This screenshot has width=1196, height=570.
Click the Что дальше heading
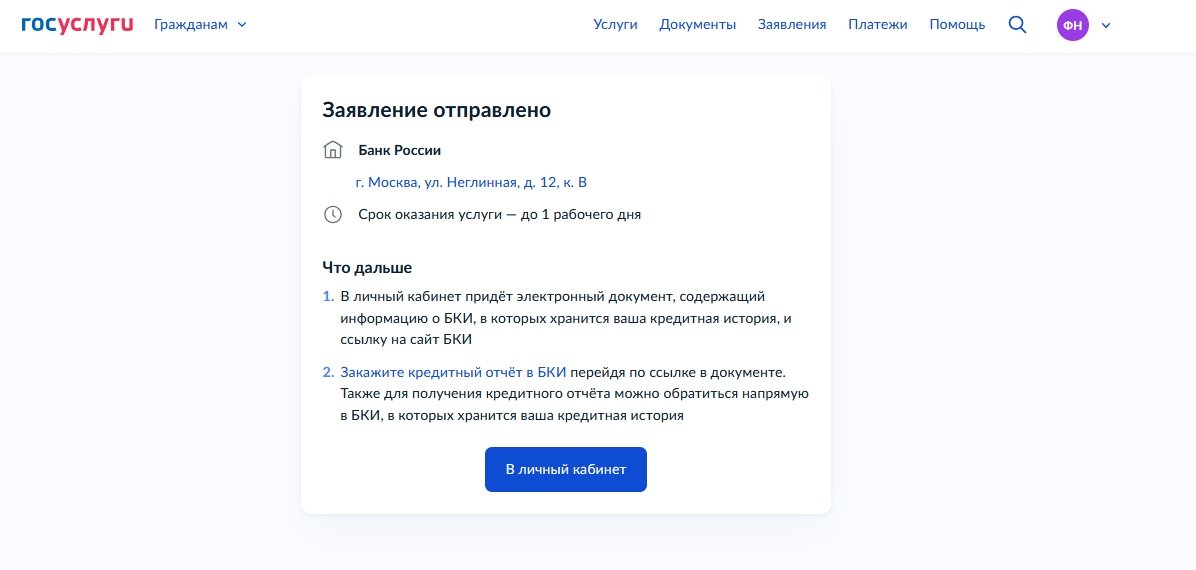point(367,267)
